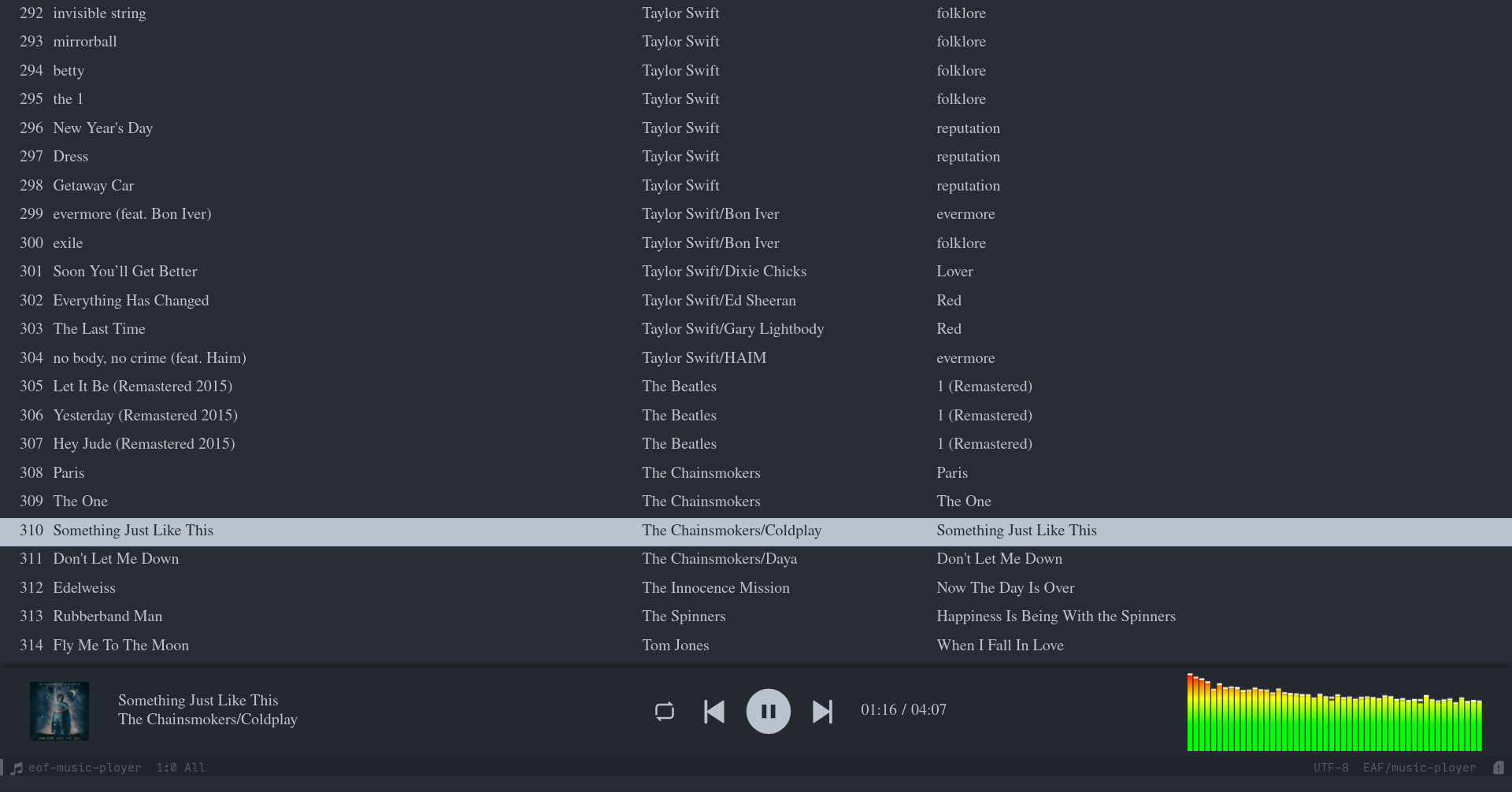This screenshot has width=1512, height=792.
Task: Click the lock icon in the status bar
Action: click(x=1498, y=768)
